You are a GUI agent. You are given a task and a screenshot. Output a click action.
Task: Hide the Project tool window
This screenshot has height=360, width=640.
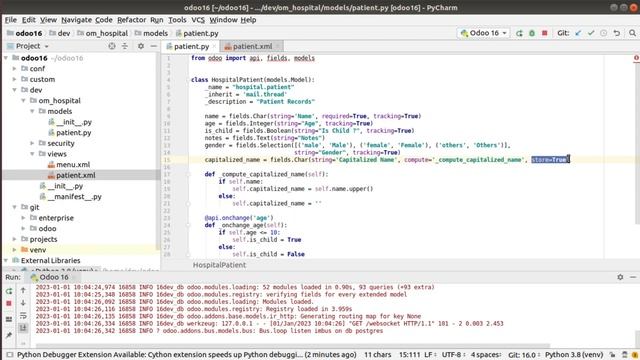coord(153,46)
